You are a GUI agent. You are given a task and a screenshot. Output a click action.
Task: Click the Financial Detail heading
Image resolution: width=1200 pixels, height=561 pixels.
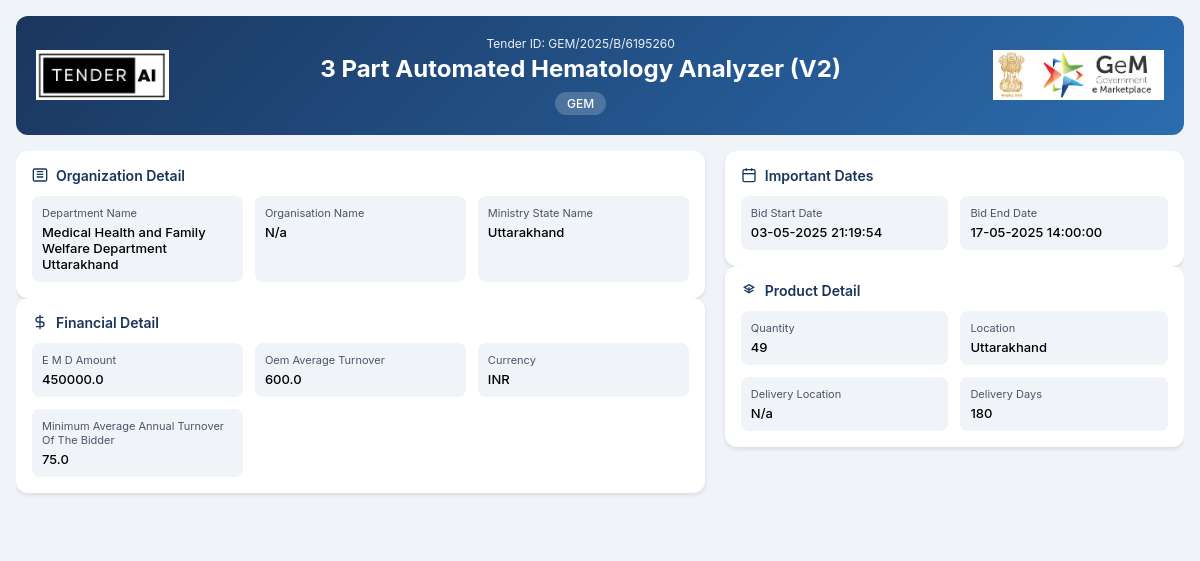pos(107,323)
